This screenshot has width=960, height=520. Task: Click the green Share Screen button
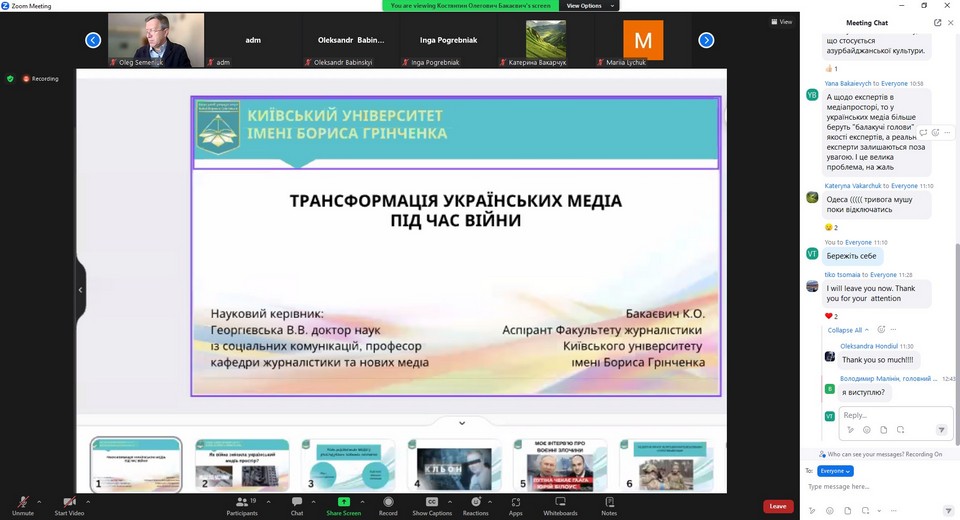coord(343,503)
